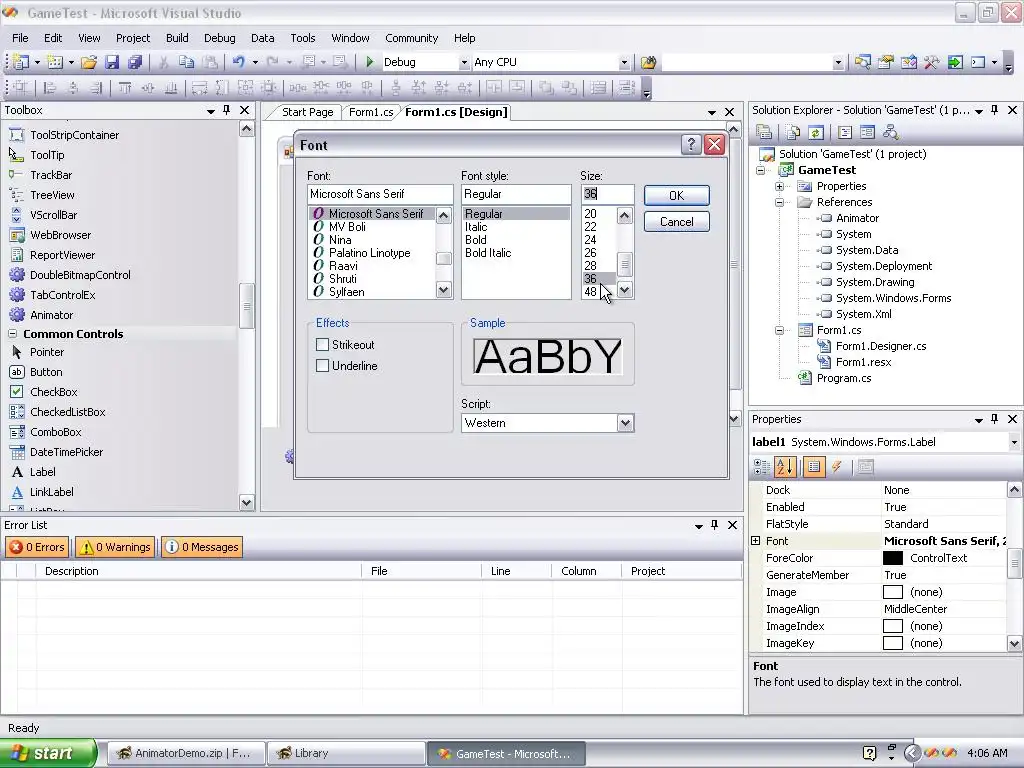Click the Image property empty swatch
Image resolution: width=1024 pixels, height=768 pixels.
[892, 592]
